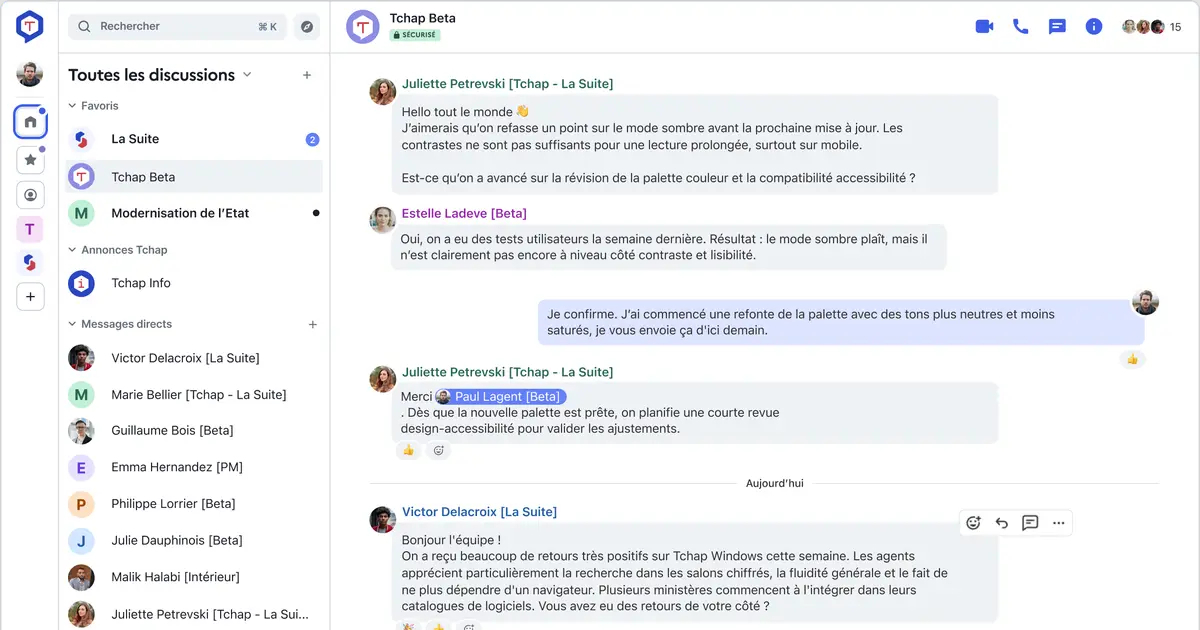Start a voice call

pyautogui.click(x=1020, y=27)
